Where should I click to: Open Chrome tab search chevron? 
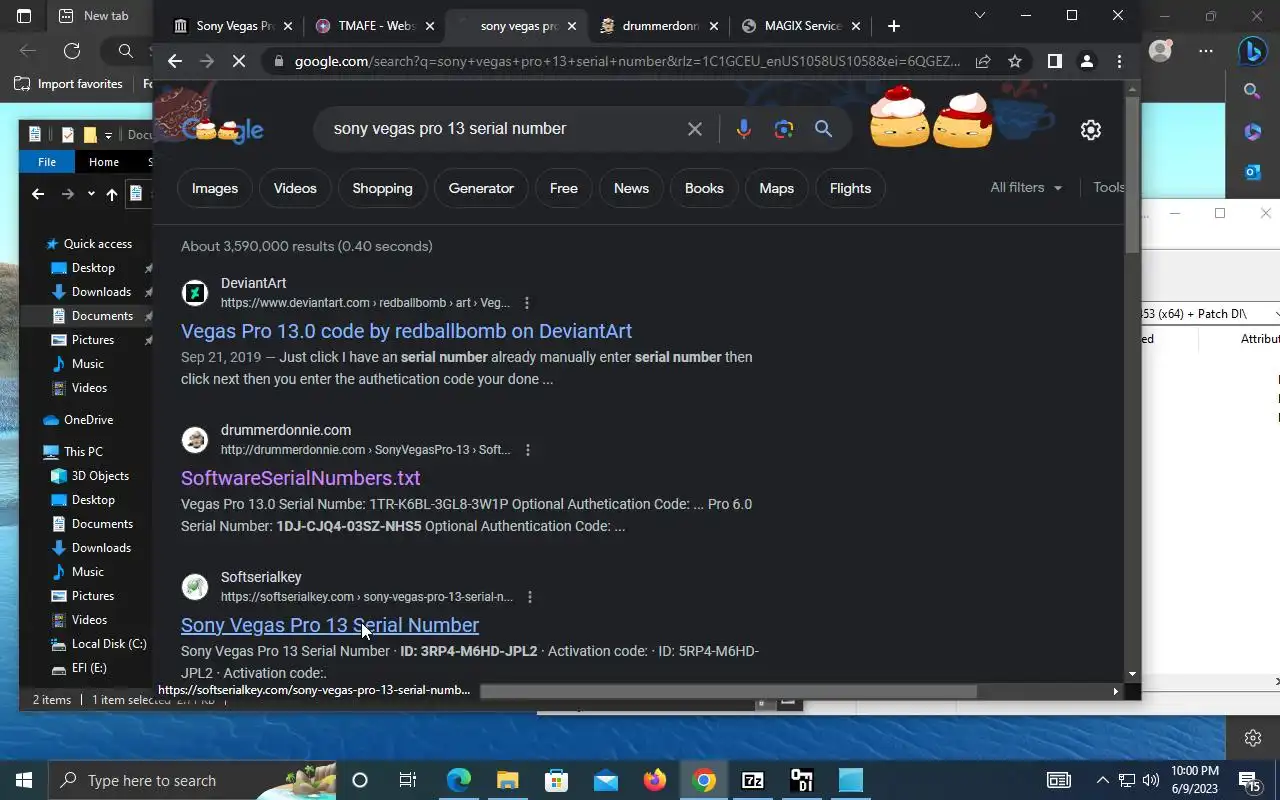point(980,15)
